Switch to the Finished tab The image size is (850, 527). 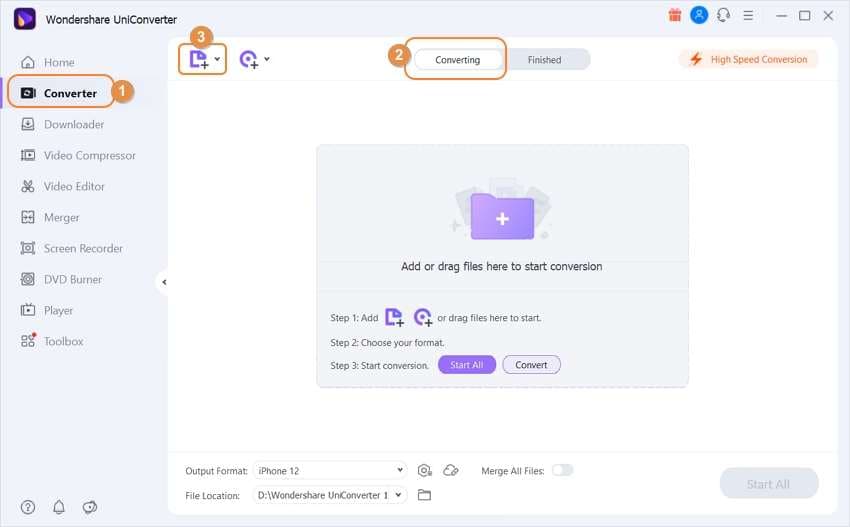(x=544, y=60)
